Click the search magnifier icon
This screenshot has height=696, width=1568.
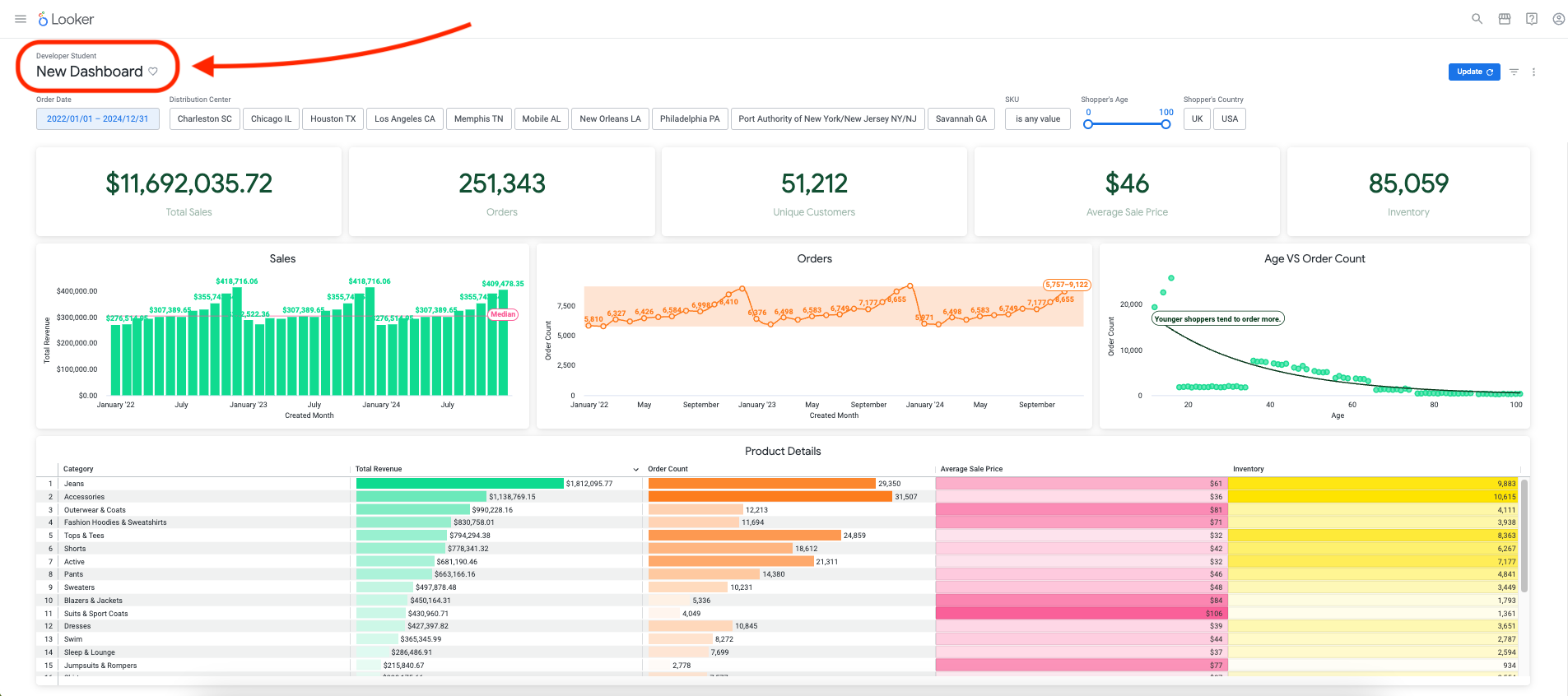click(1477, 19)
